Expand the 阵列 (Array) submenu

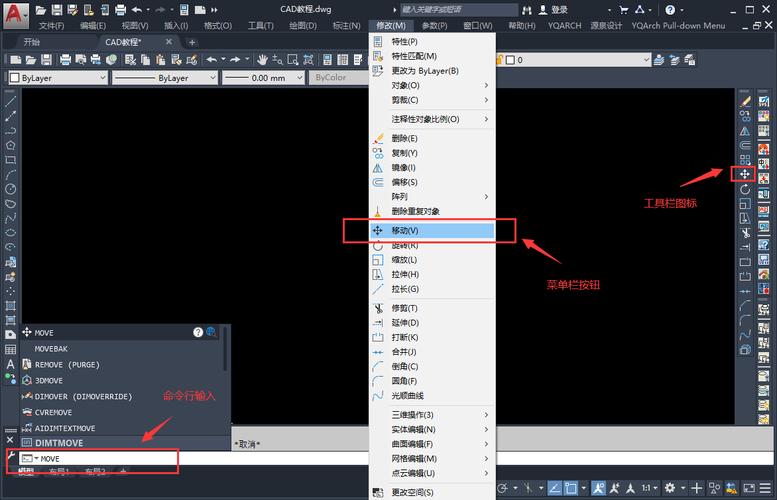pos(430,197)
